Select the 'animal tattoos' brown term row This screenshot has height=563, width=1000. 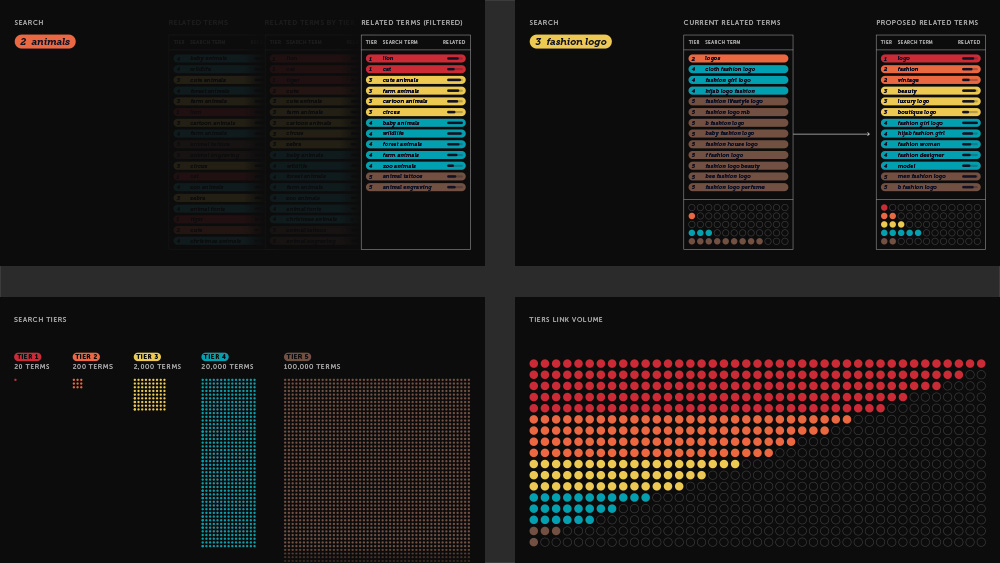click(415, 176)
